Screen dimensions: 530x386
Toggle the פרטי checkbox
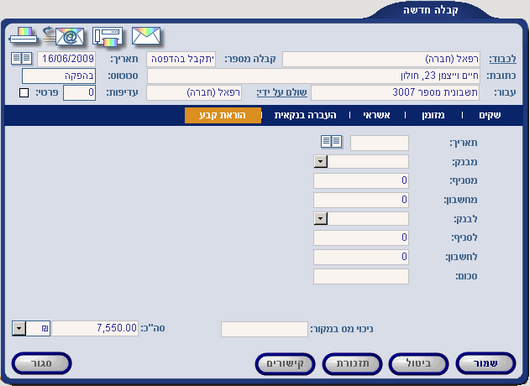[x=24, y=93]
